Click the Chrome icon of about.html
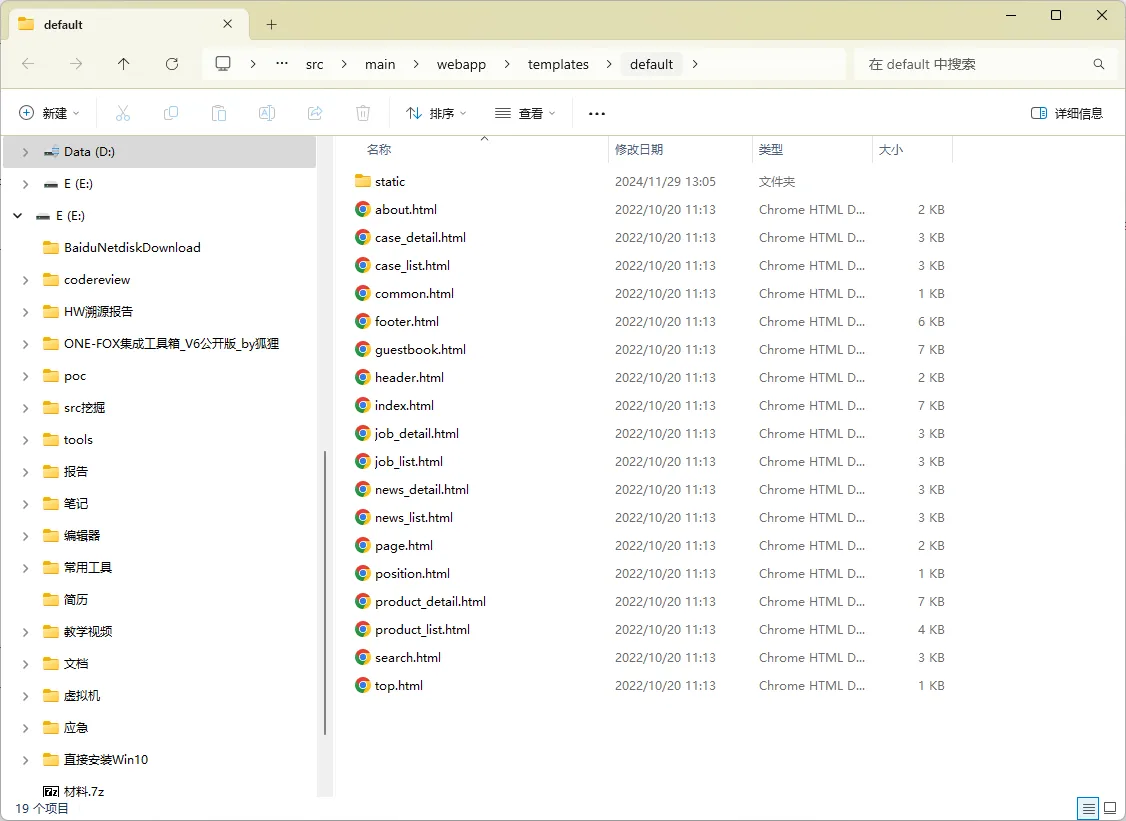This screenshot has height=821, width=1126. click(363, 209)
